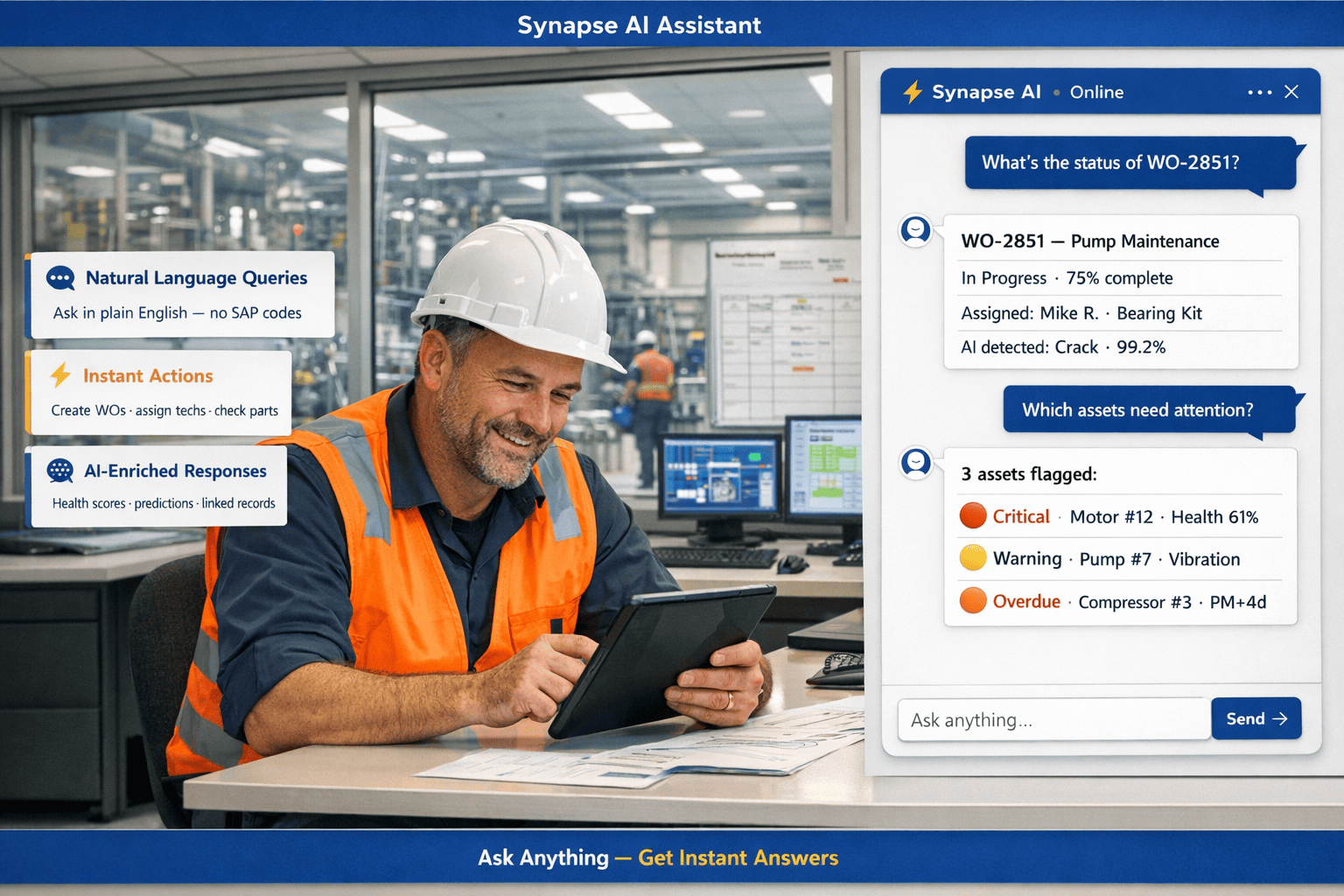This screenshot has width=1344, height=896.
Task: Click the Synapse AI lightning bolt logo
Action: pos(913,92)
